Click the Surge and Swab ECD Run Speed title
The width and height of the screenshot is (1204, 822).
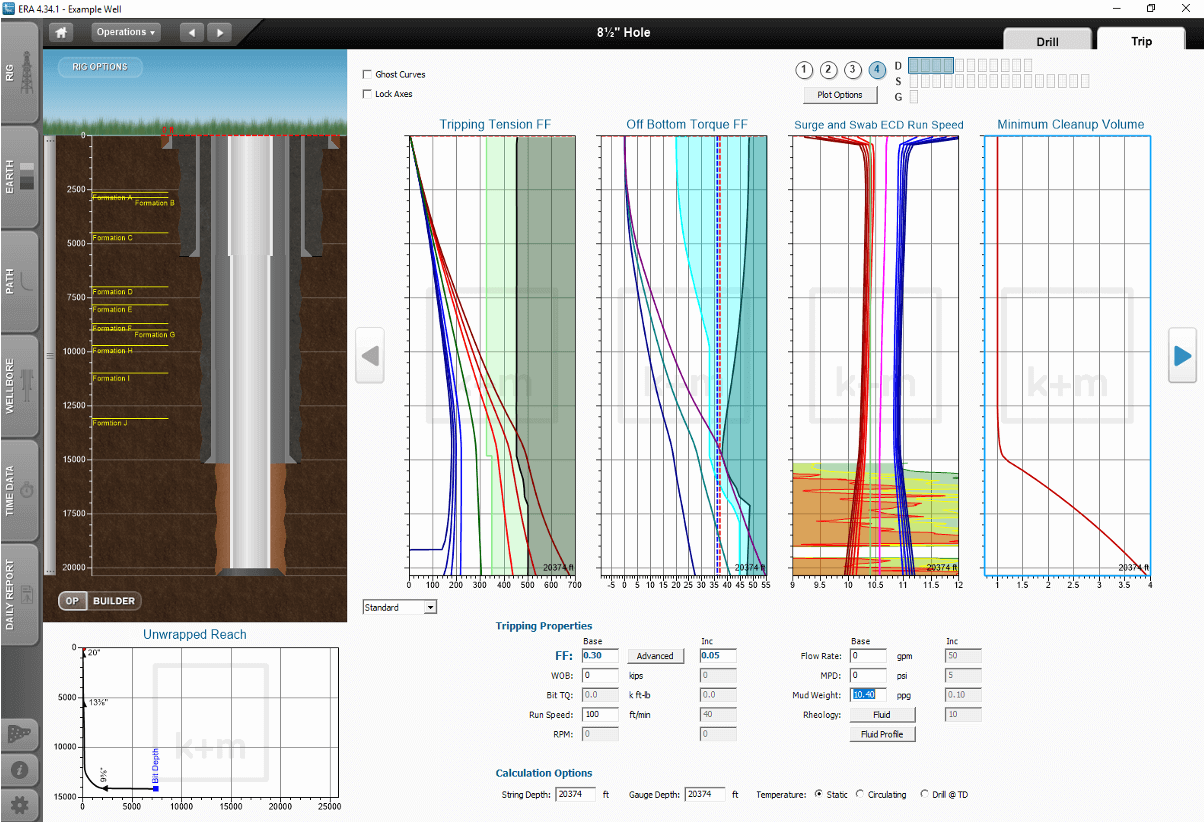tap(879, 125)
